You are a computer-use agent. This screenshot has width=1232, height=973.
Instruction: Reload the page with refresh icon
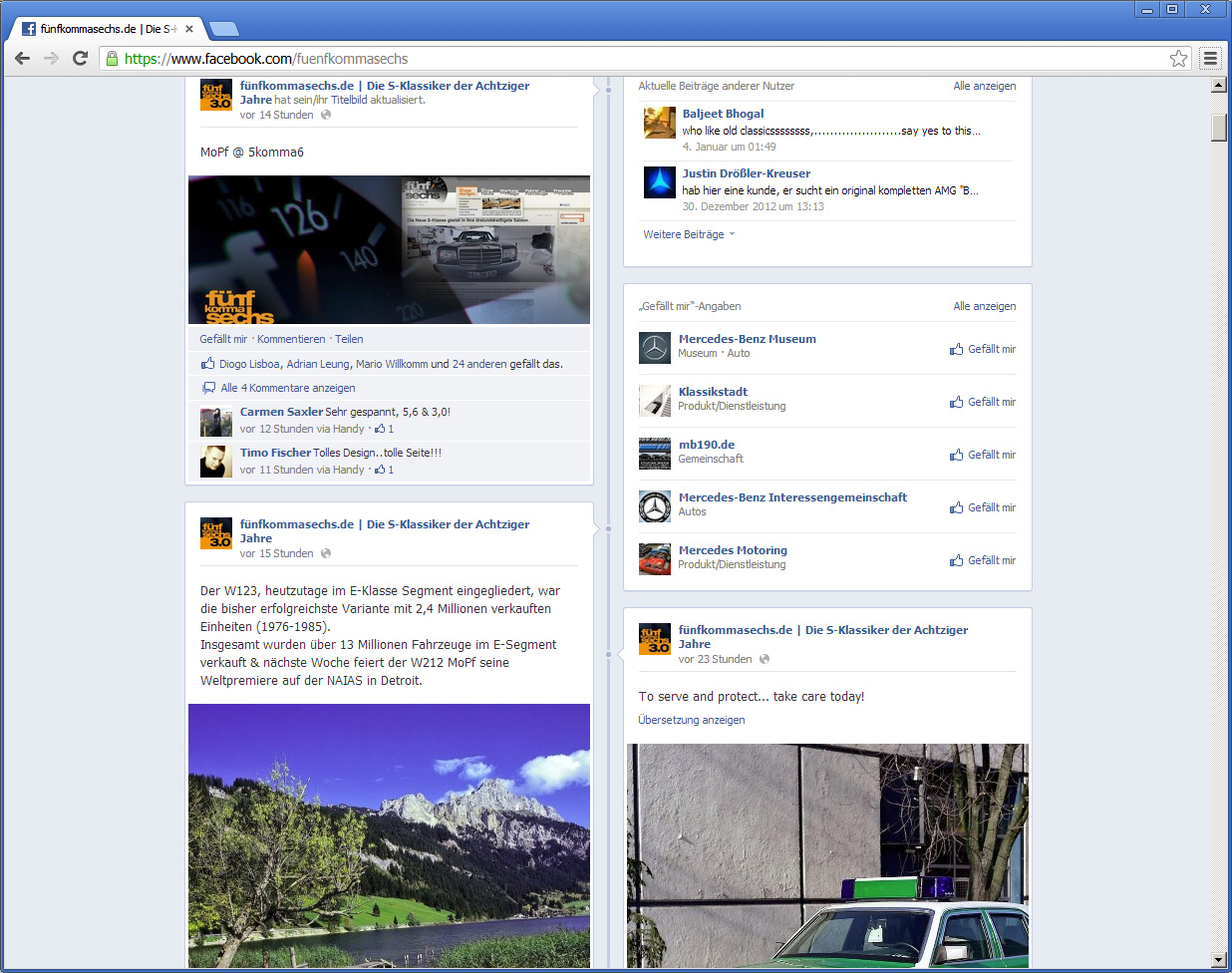[x=81, y=58]
